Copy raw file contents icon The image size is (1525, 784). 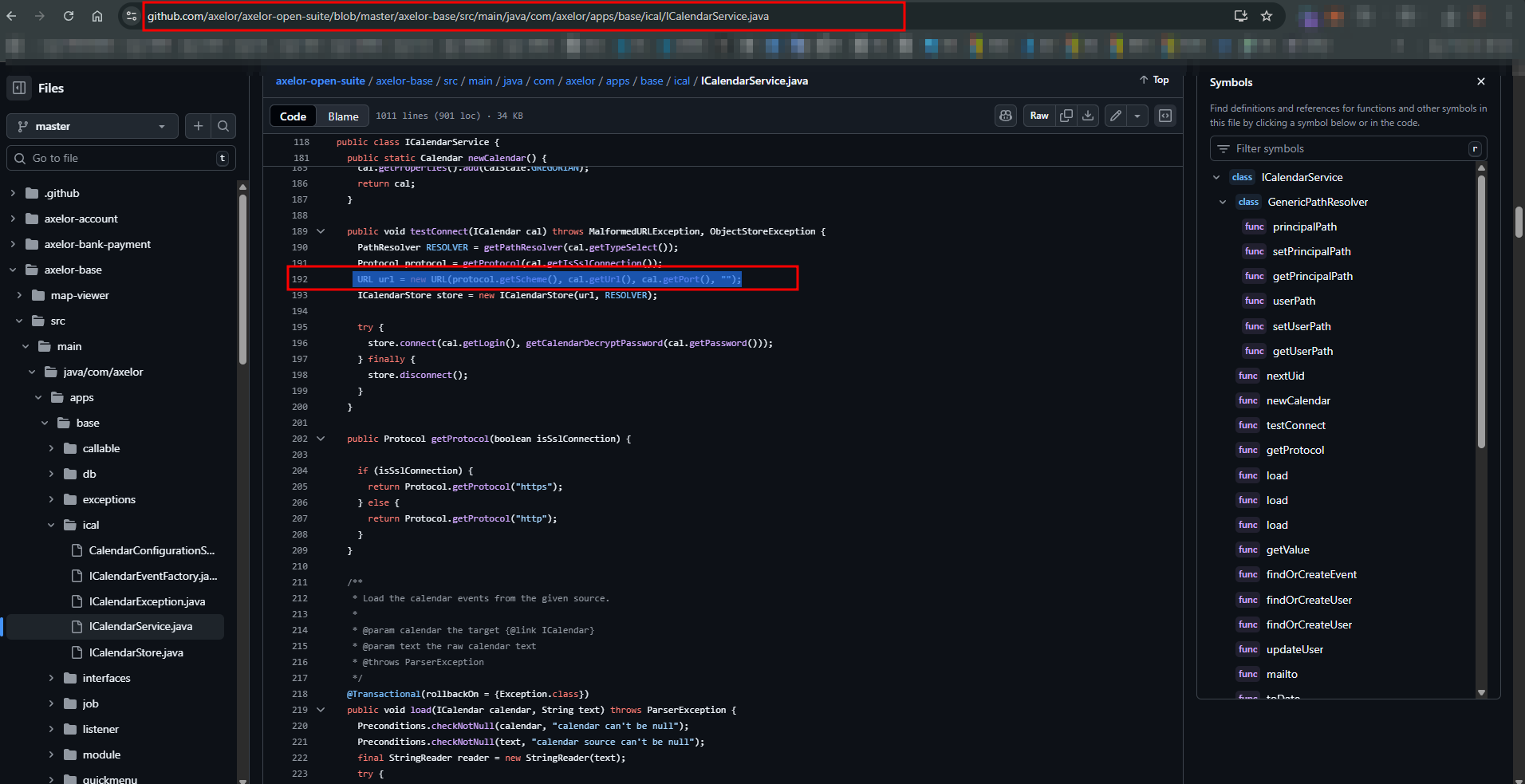(x=1066, y=116)
